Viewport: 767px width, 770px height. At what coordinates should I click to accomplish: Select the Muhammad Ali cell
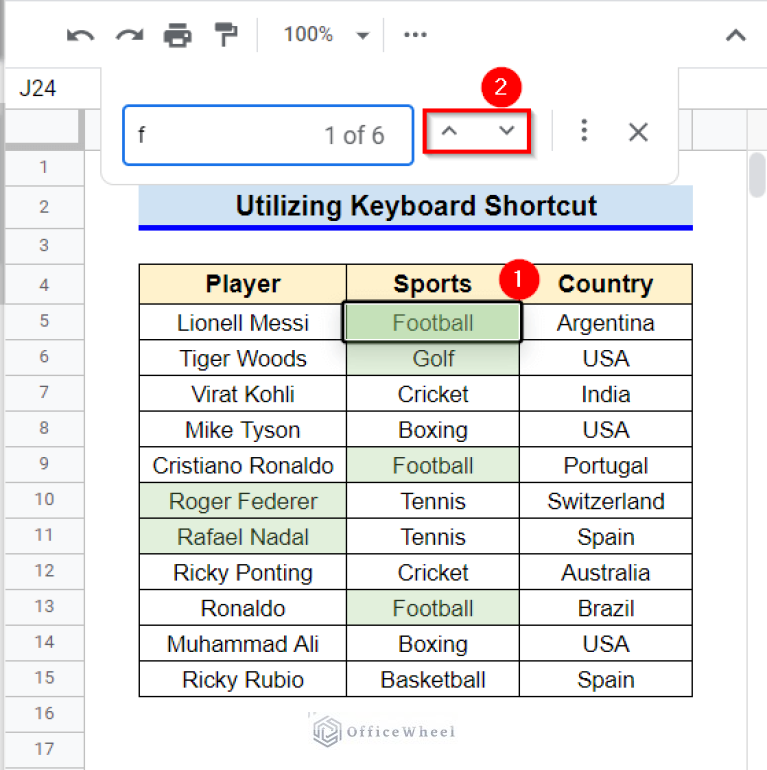243,644
